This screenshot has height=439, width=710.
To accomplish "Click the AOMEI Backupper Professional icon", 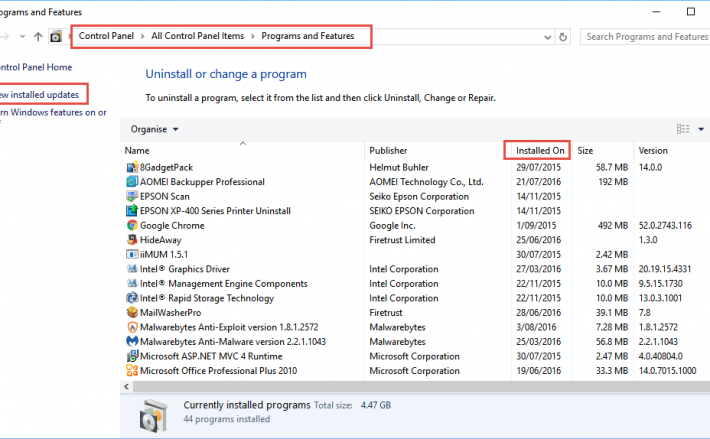I will [x=132, y=182].
